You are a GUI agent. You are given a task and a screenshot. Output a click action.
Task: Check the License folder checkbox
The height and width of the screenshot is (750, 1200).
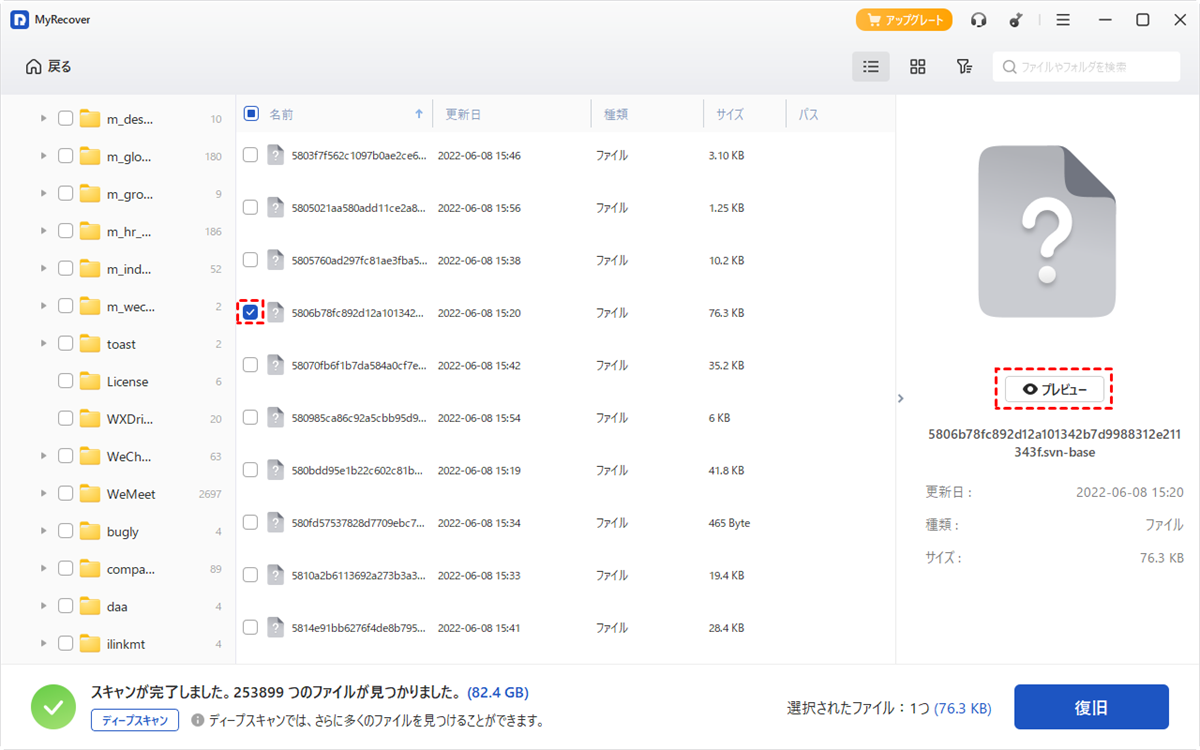point(65,381)
